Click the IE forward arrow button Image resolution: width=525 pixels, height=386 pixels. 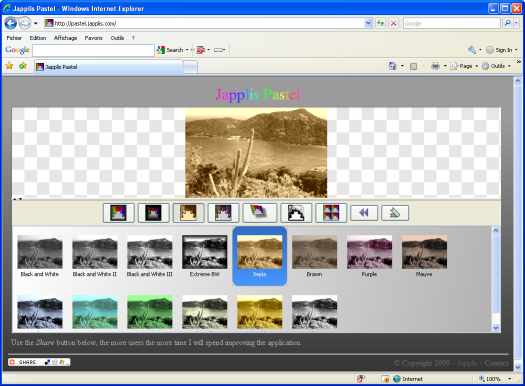(x=24, y=23)
